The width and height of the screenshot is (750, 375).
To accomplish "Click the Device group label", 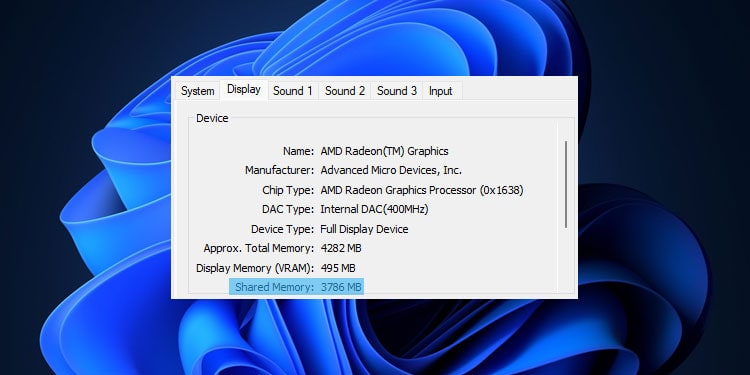I will point(212,118).
